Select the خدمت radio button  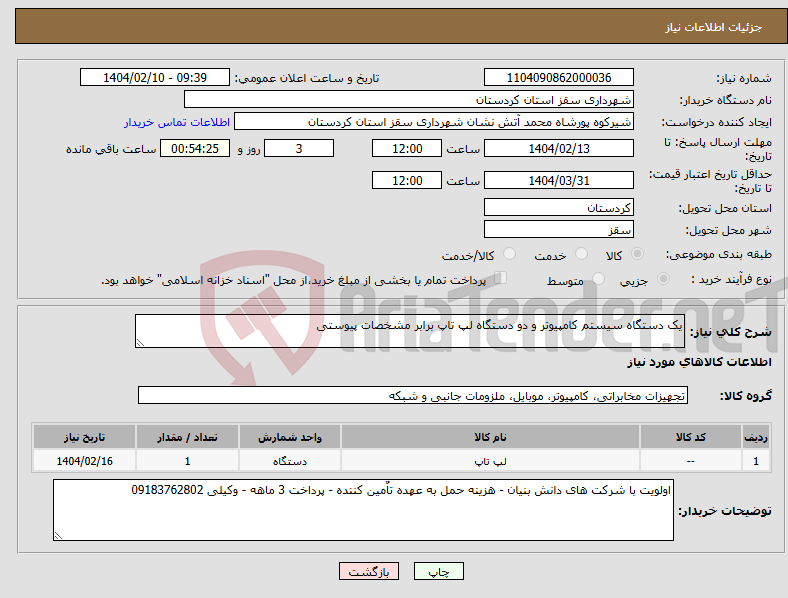581,254
